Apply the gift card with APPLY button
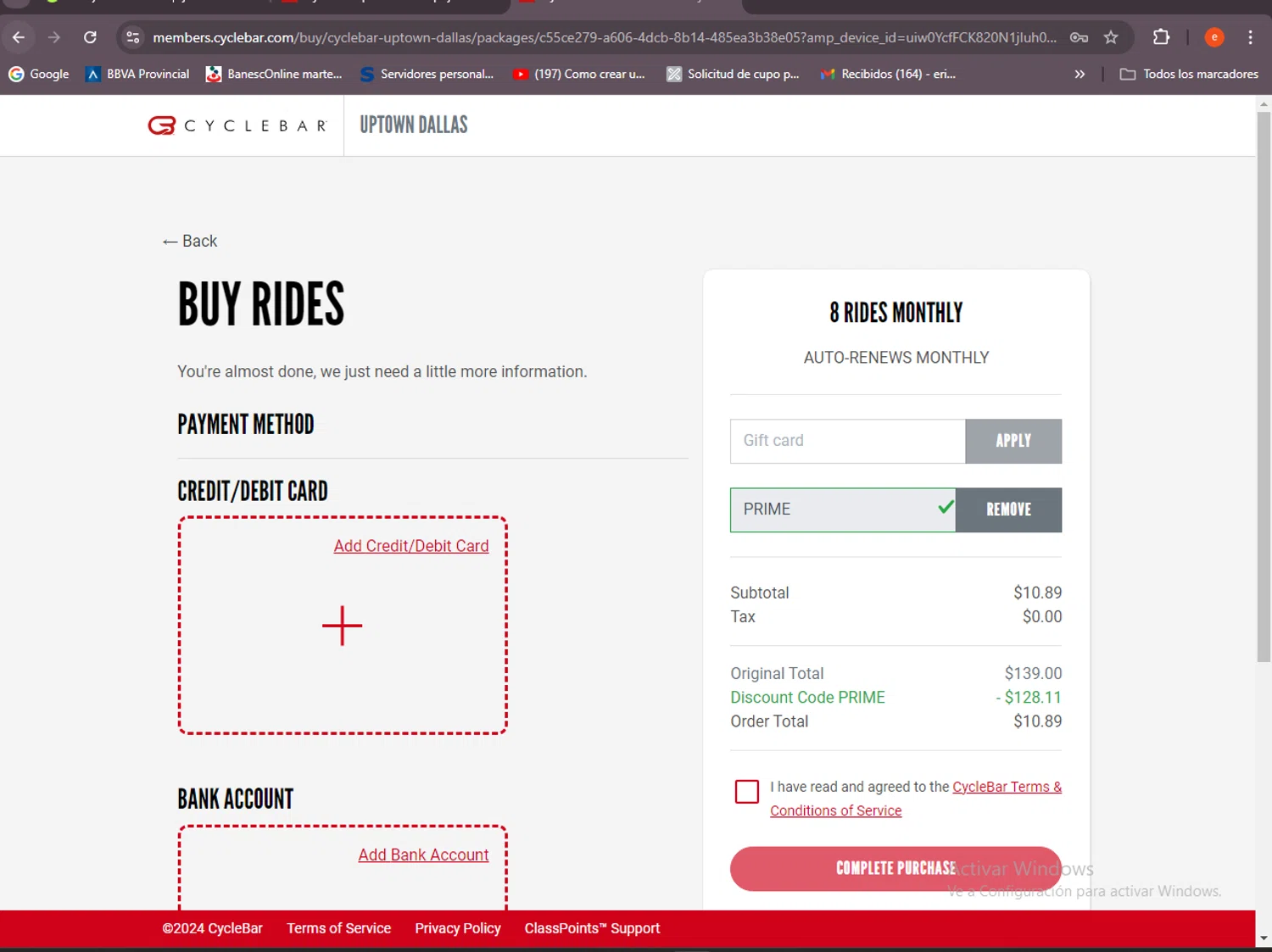Screen dimensions: 1272x952 tap(1013, 441)
